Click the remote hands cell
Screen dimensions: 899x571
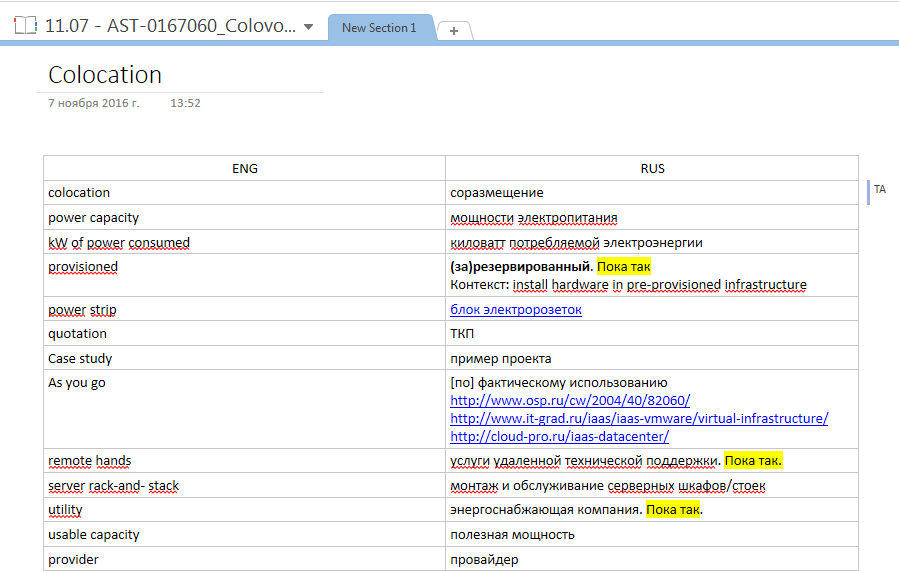[x=245, y=461]
